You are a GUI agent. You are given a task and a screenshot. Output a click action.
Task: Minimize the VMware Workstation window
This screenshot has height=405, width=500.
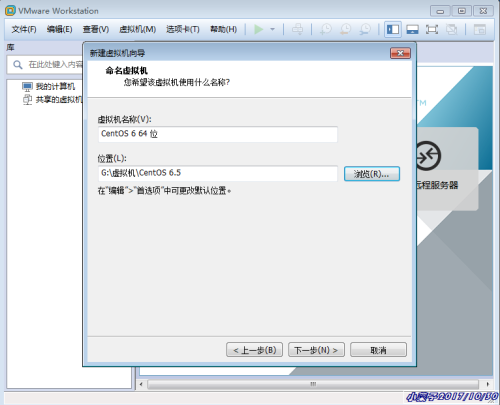(x=440, y=11)
